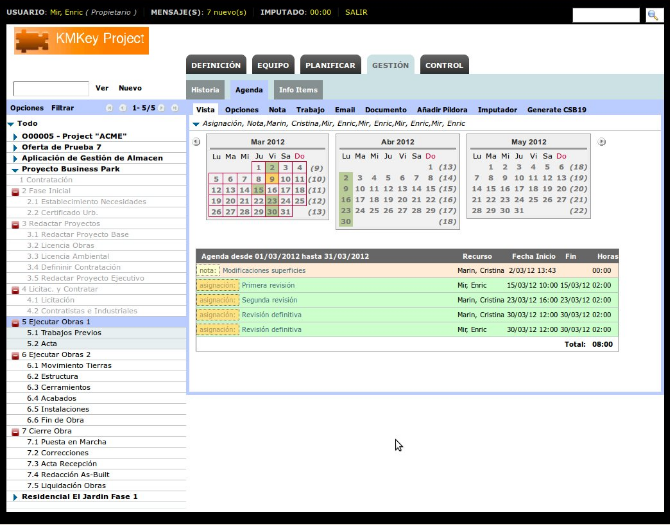The image size is (670, 525).
Task: Collapse the Proyecto Business Park tree node
Action: tap(15, 170)
